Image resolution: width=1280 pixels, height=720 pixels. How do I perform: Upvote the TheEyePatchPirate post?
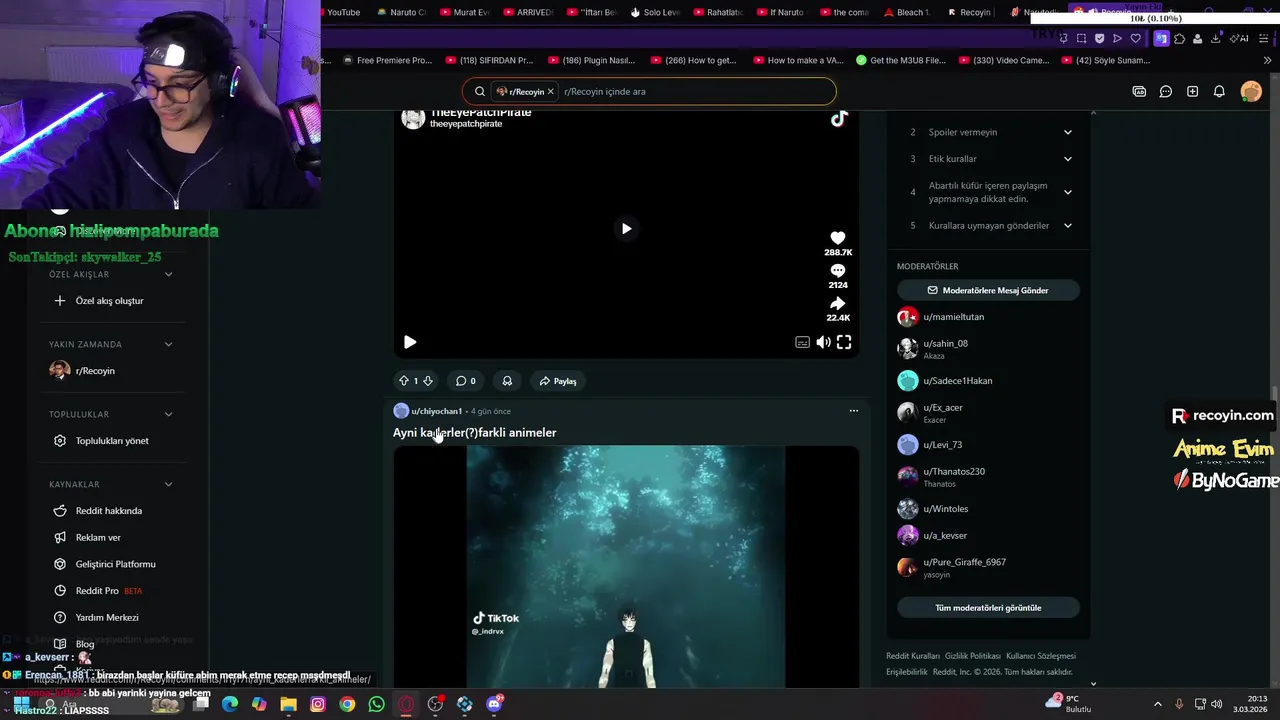click(x=404, y=381)
